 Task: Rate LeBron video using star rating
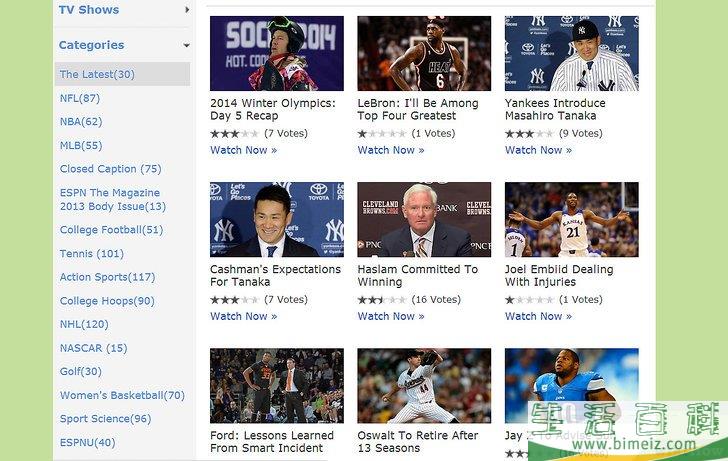click(382, 134)
